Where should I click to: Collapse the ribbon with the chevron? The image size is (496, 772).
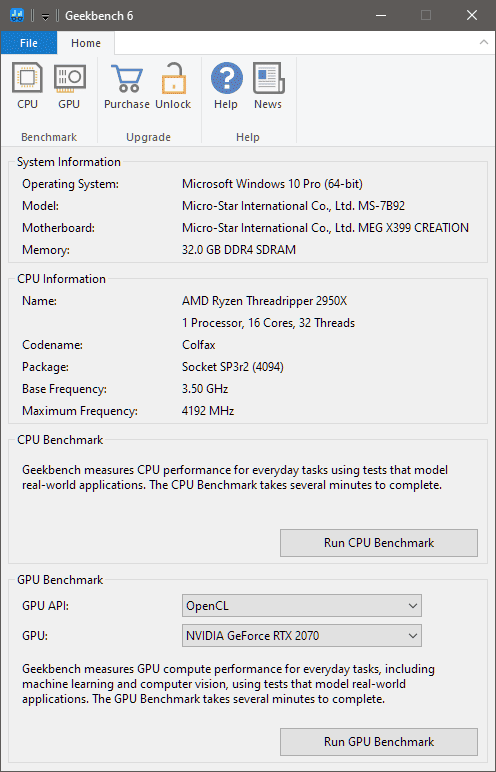(484, 42)
